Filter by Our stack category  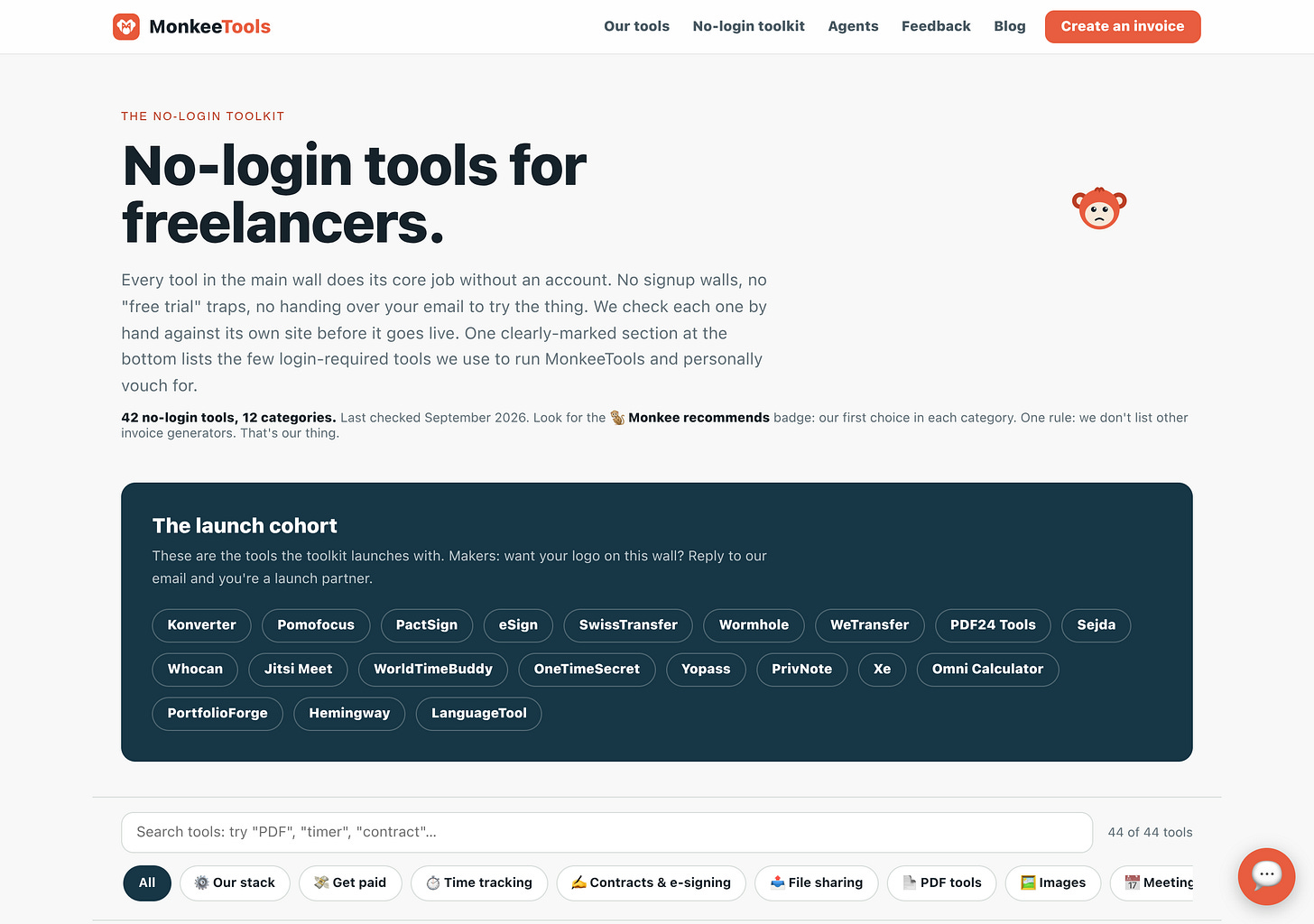click(x=235, y=882)
